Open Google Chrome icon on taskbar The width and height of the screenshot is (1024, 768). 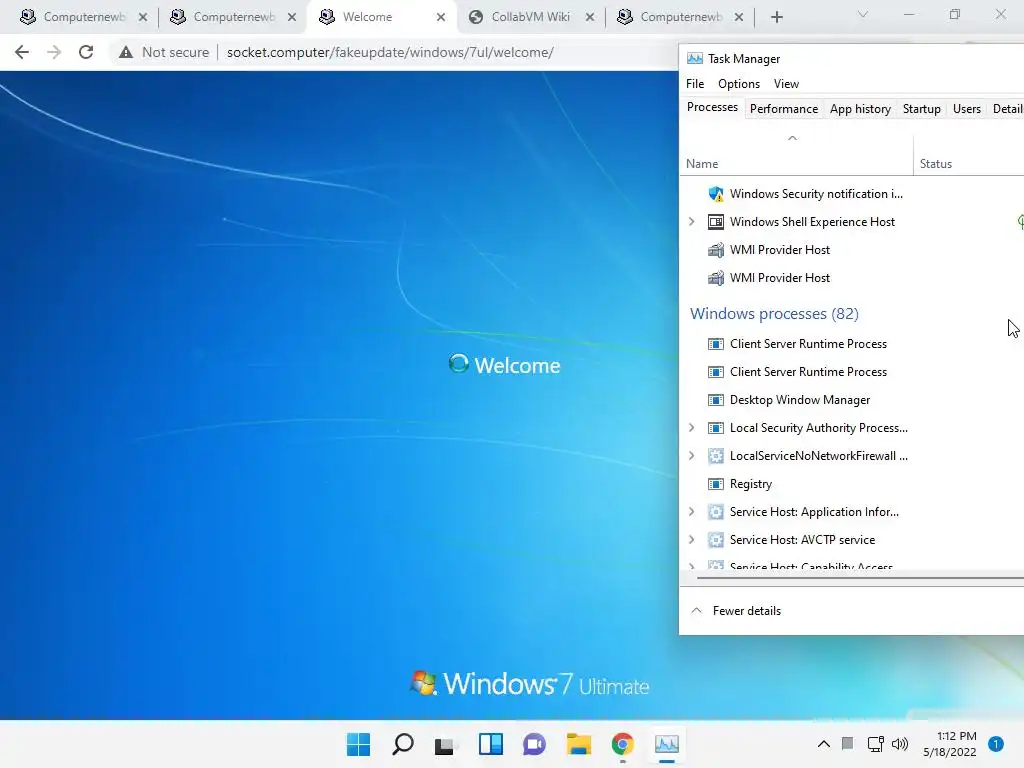622,744
